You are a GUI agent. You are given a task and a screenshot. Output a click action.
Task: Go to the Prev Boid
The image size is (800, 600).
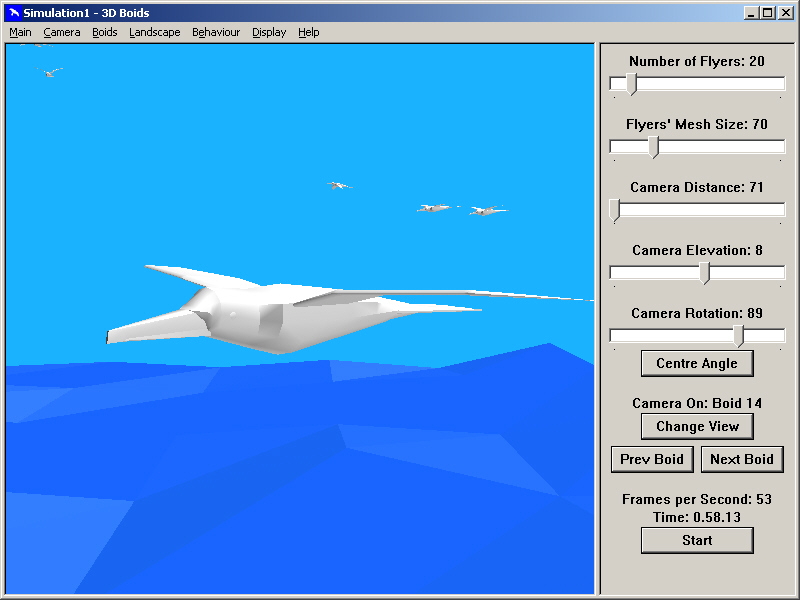652,459
